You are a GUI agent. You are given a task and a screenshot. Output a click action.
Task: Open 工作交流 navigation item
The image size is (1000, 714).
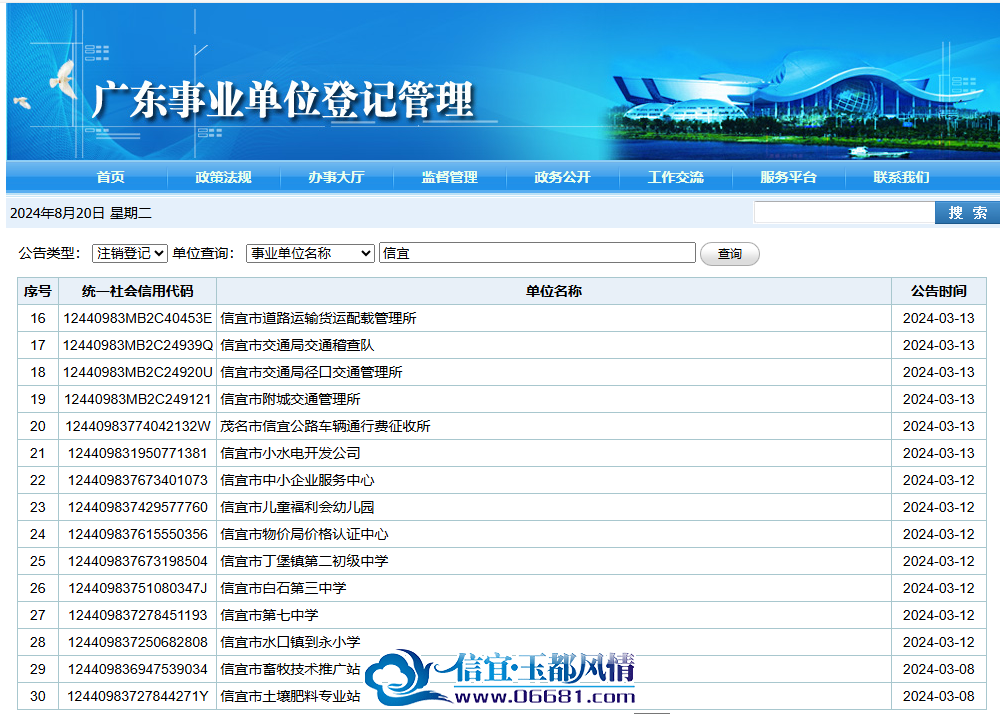click(675, 177)
